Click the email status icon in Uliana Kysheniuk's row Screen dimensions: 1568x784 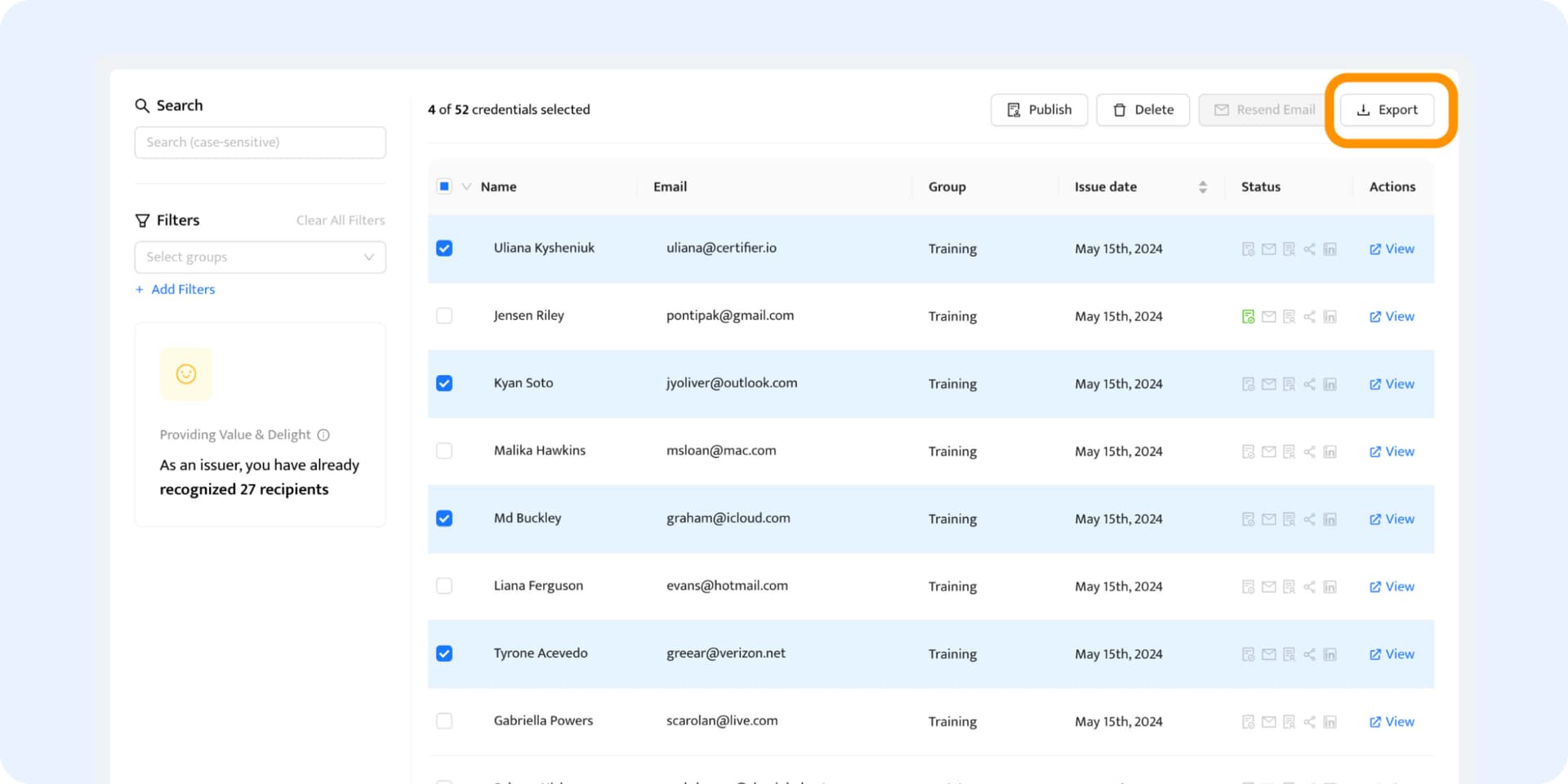point(1268,249)
